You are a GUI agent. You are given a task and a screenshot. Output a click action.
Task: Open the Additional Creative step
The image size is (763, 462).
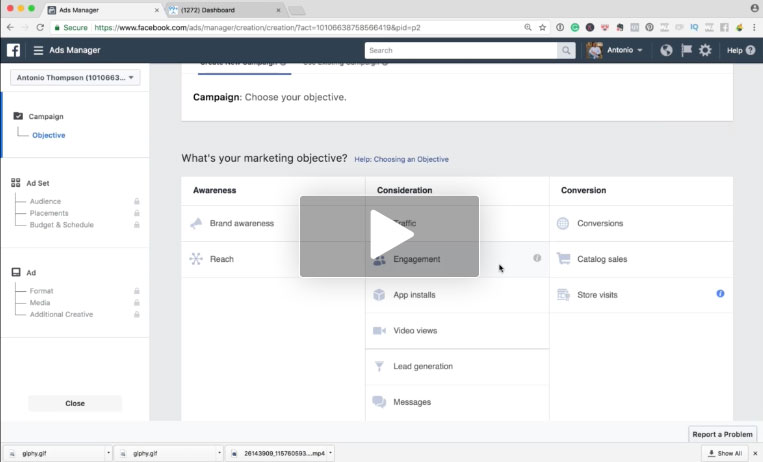61,314
